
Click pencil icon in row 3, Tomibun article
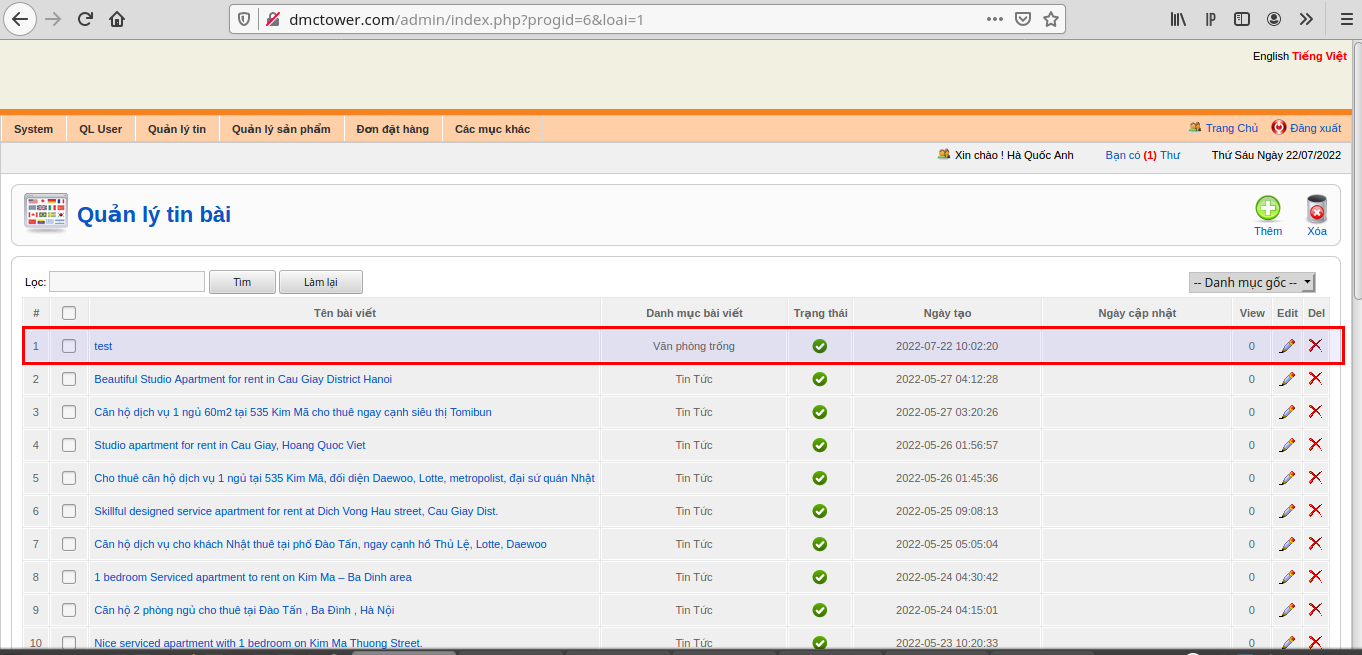(1287, 412)
